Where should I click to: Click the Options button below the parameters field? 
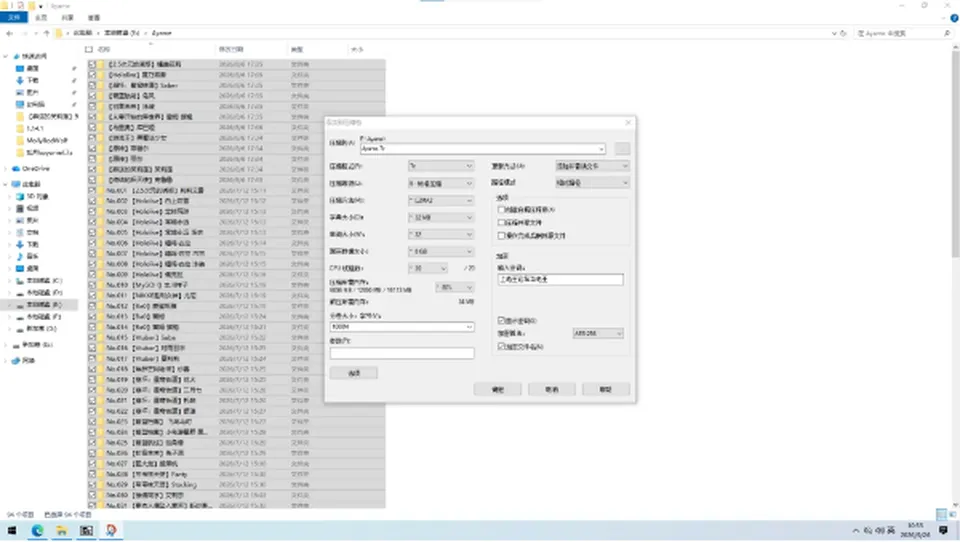coord(354,373)
